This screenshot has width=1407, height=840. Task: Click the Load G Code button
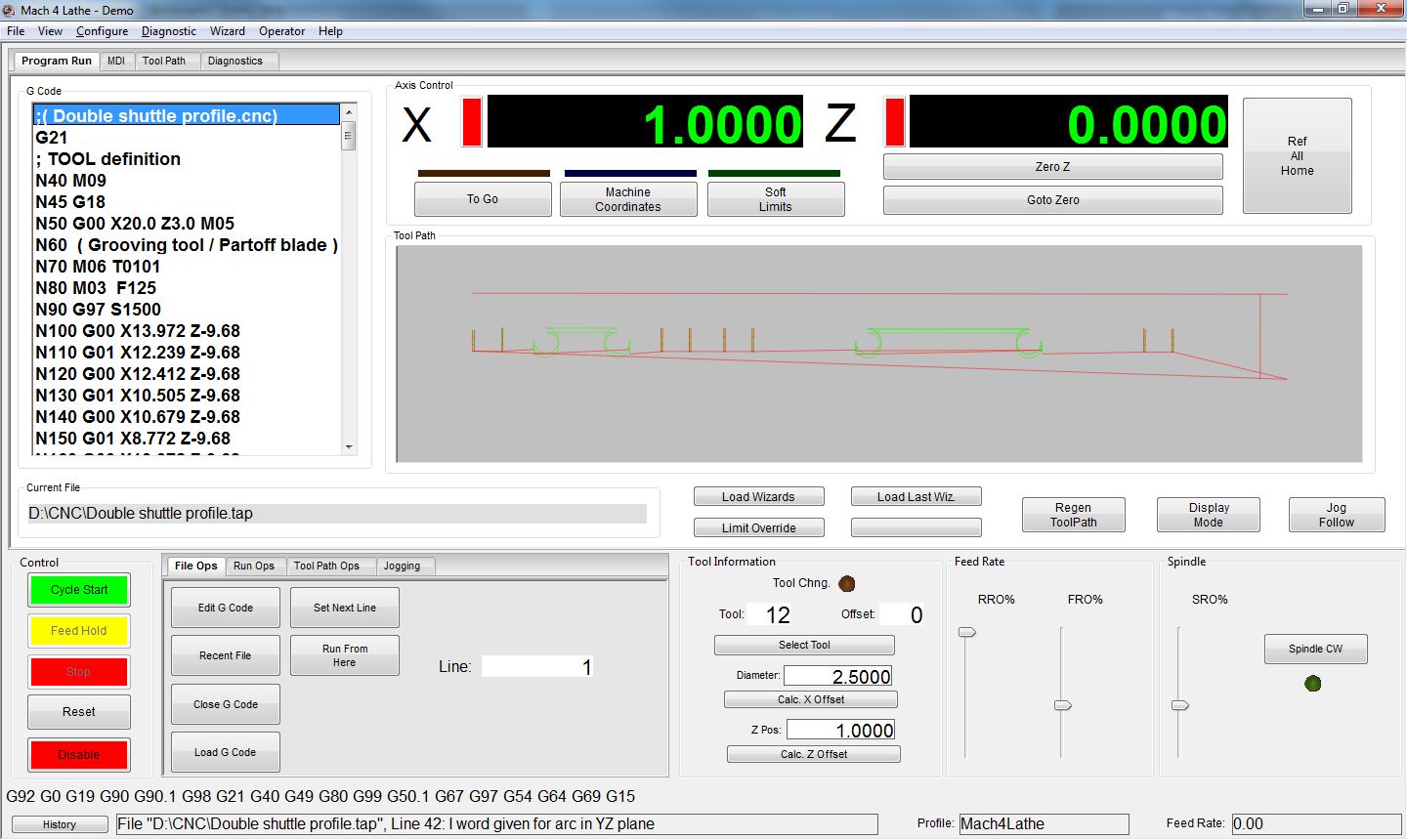pos(226,752)
